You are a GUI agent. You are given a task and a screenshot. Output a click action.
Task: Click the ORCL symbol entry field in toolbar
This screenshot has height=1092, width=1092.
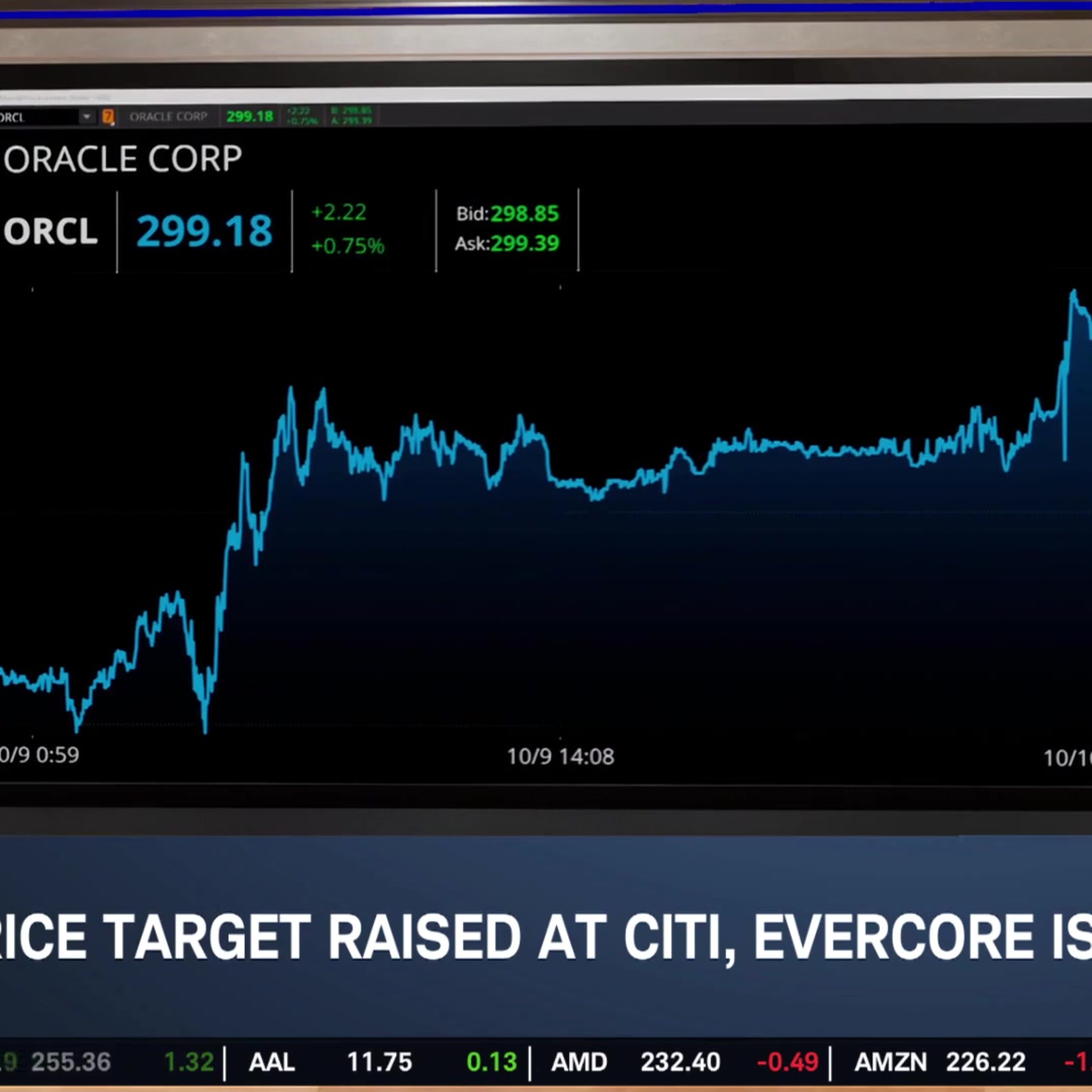34,118
